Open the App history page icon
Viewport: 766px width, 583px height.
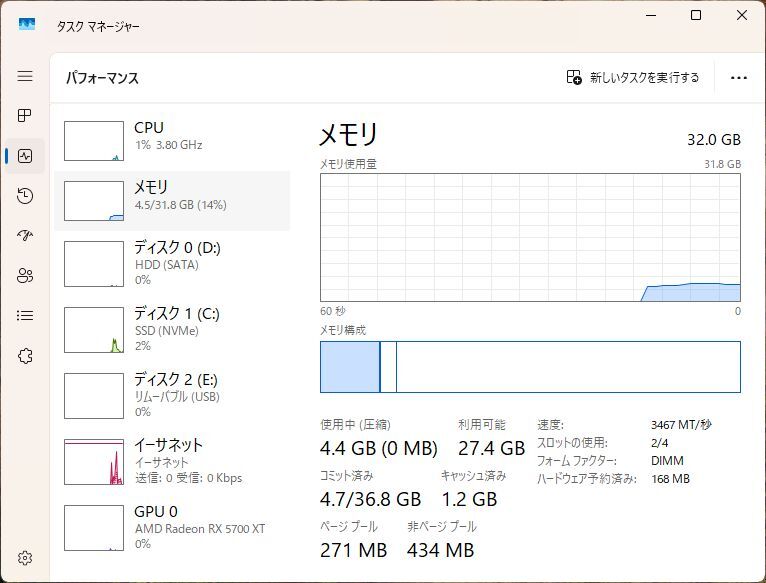25,196
